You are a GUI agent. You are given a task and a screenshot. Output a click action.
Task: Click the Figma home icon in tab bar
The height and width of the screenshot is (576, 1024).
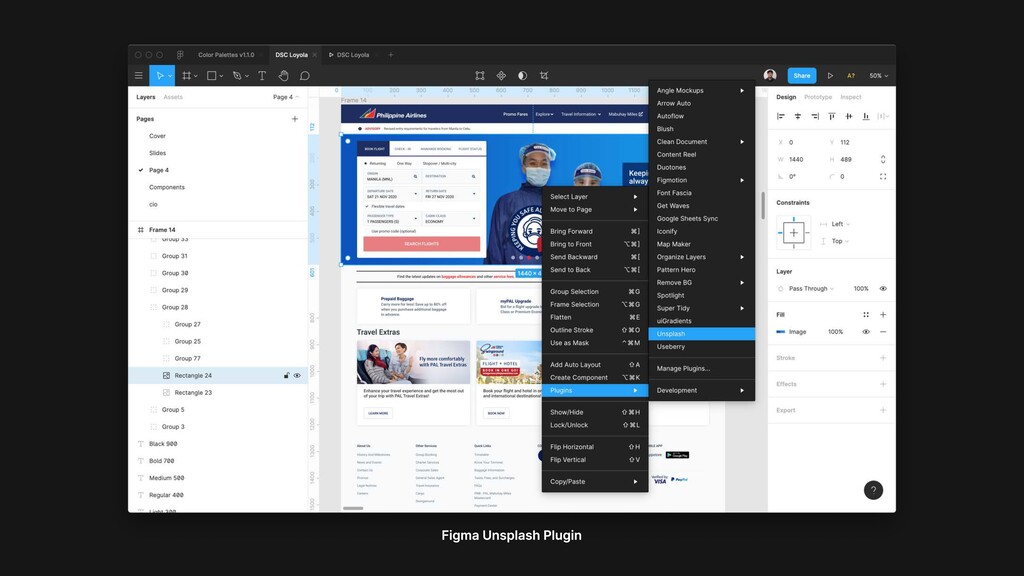pos(180,55)
